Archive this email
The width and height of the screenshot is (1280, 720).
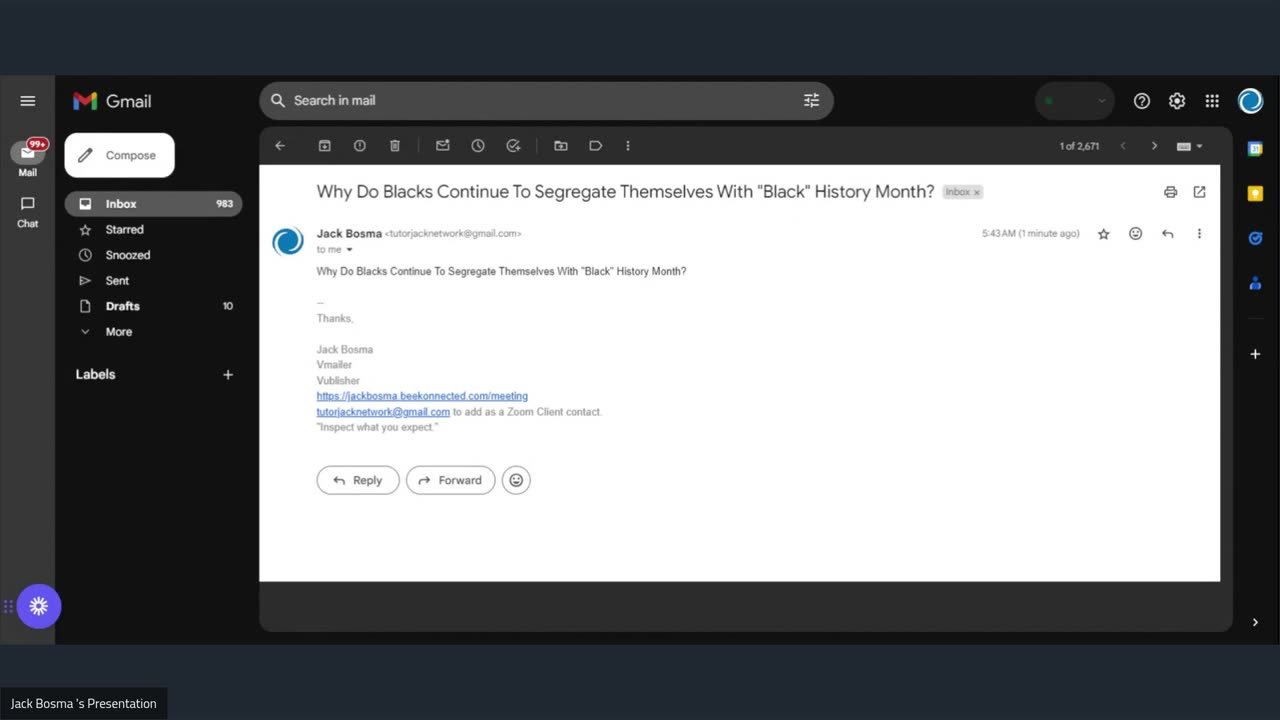325,146
